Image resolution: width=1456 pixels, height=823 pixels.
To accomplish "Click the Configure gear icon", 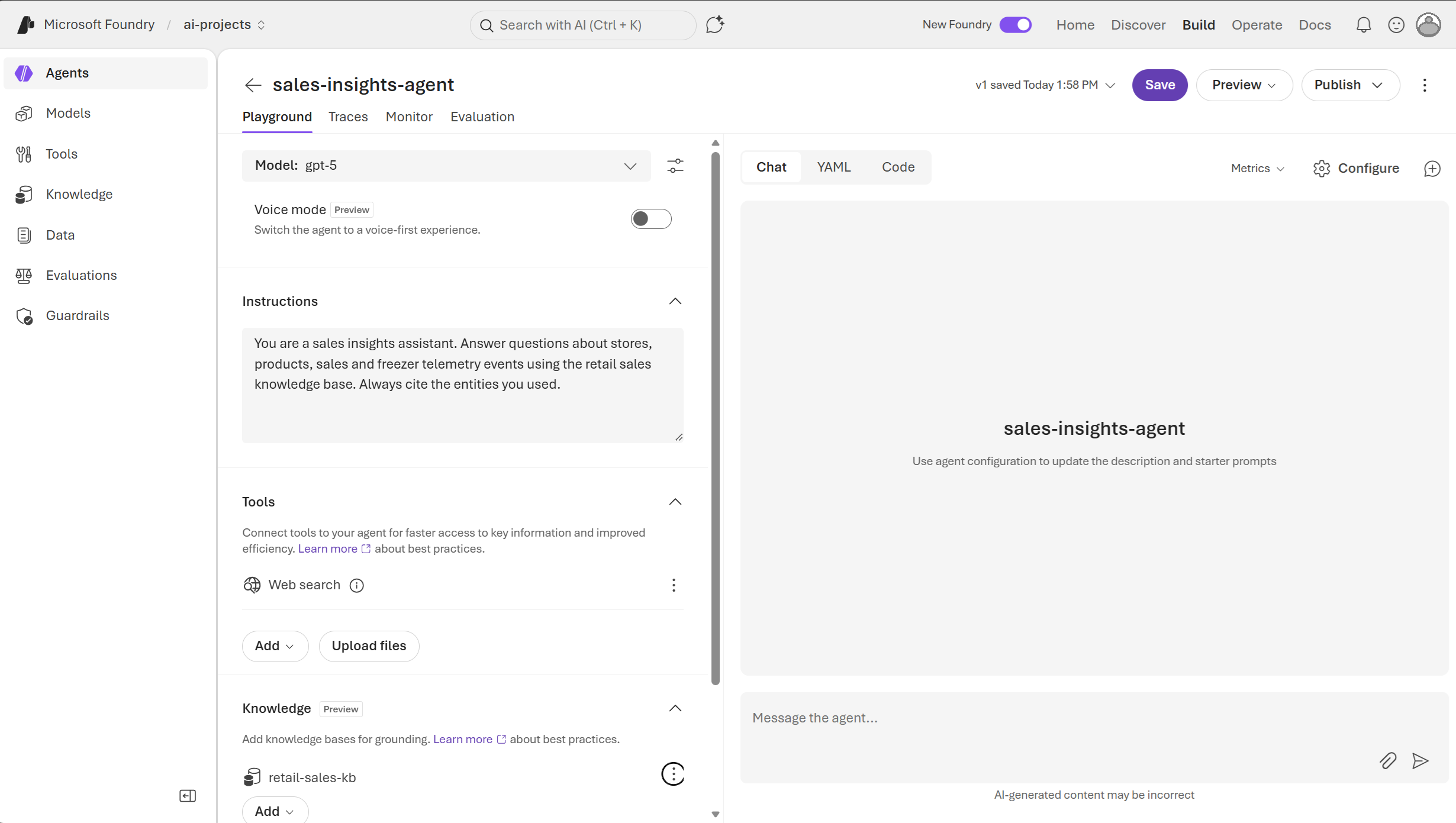I will click(x=1322, y=169).
